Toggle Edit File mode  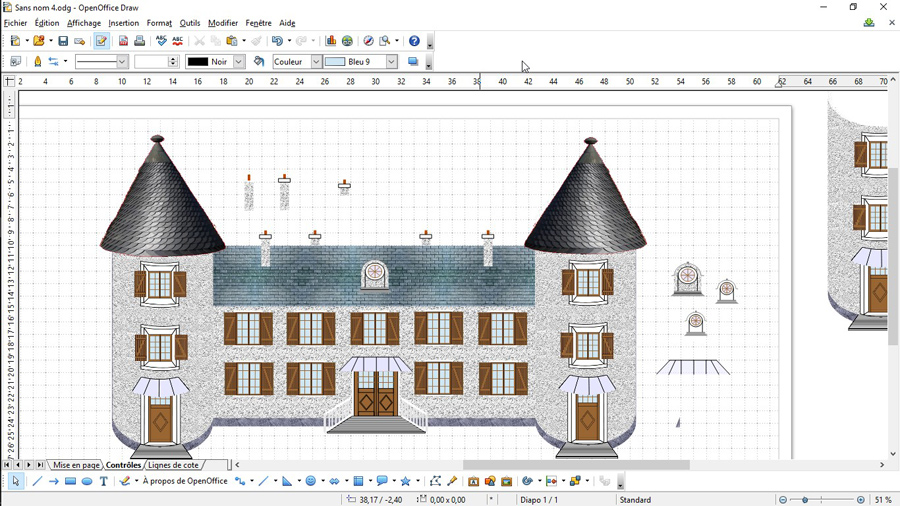[x=101, y=41]
